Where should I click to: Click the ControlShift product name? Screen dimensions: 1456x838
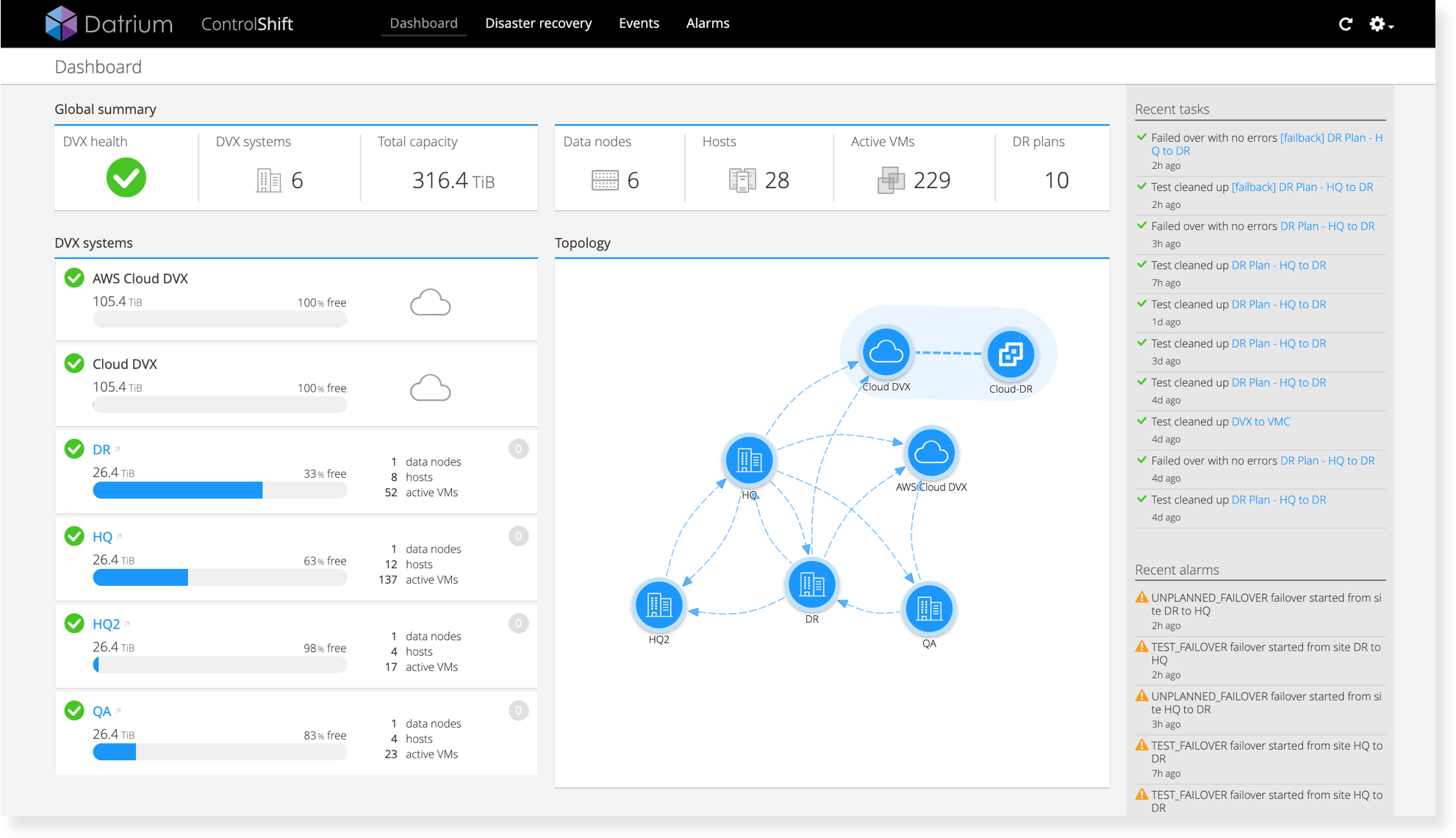(247, 24)
